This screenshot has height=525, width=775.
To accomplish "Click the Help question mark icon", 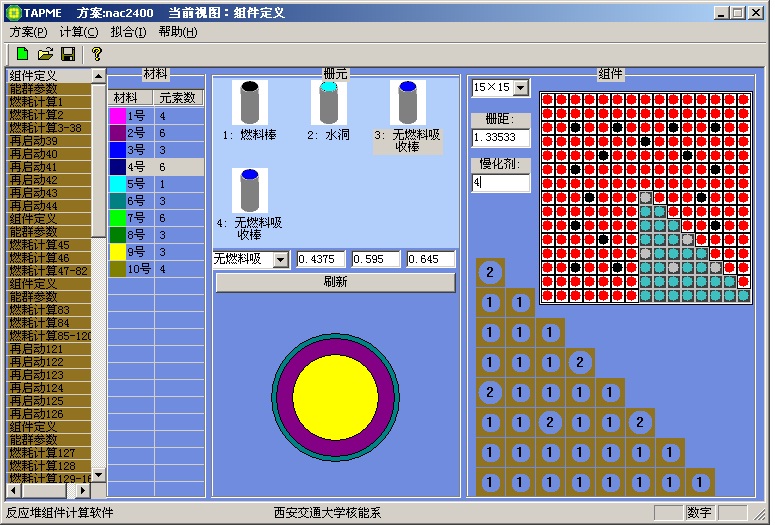I will [97, 53].
